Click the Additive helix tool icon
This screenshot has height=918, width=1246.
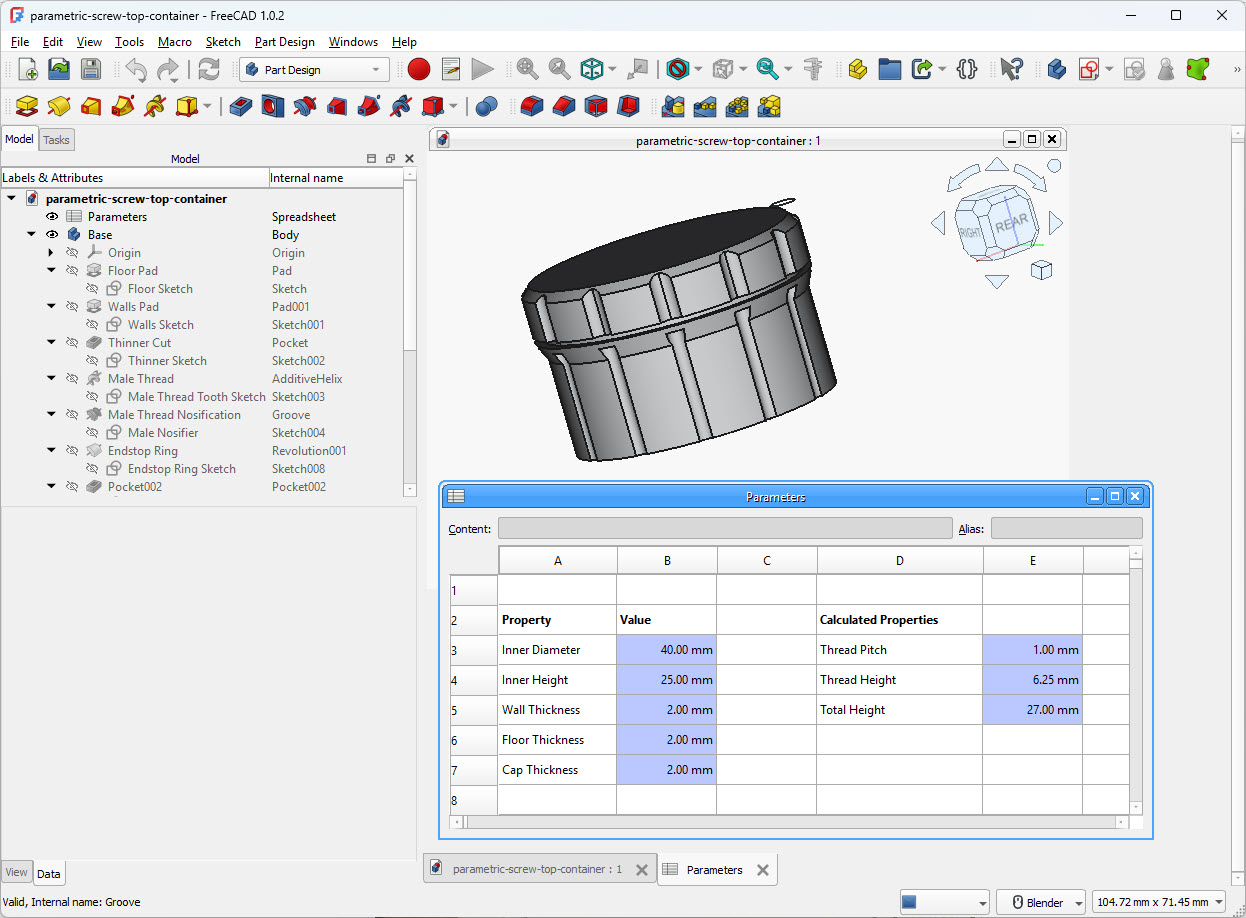pos(154,106)
